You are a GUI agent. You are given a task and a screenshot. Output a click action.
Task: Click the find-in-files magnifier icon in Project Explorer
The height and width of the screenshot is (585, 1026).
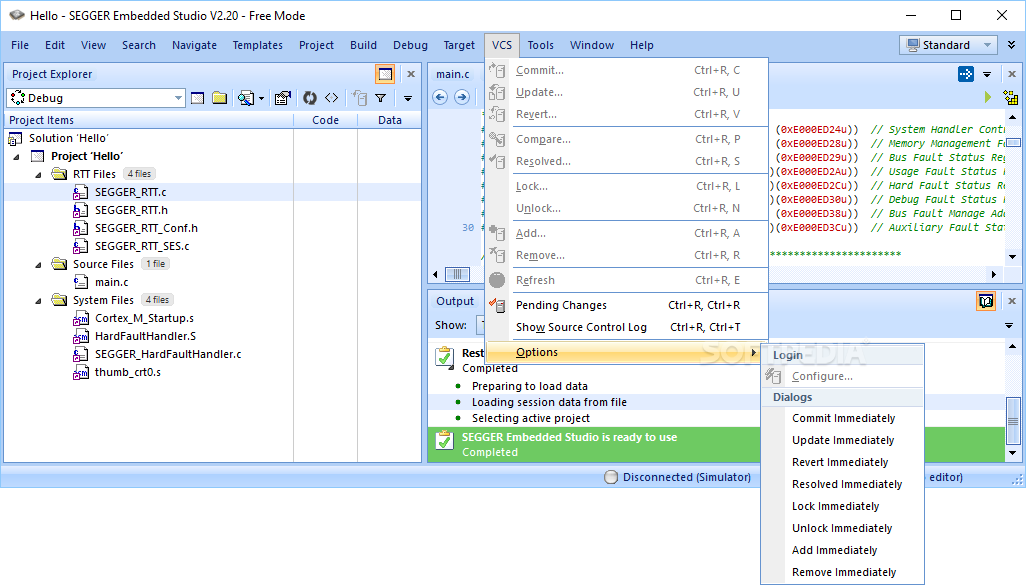(x=245, y=98)
